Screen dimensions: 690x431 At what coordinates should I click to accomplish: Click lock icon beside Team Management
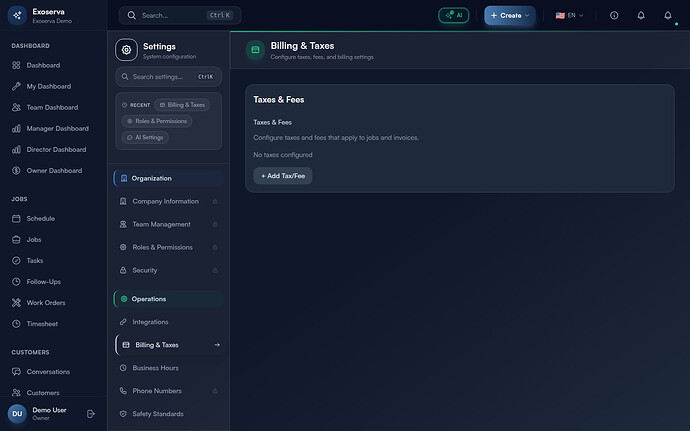215,224
